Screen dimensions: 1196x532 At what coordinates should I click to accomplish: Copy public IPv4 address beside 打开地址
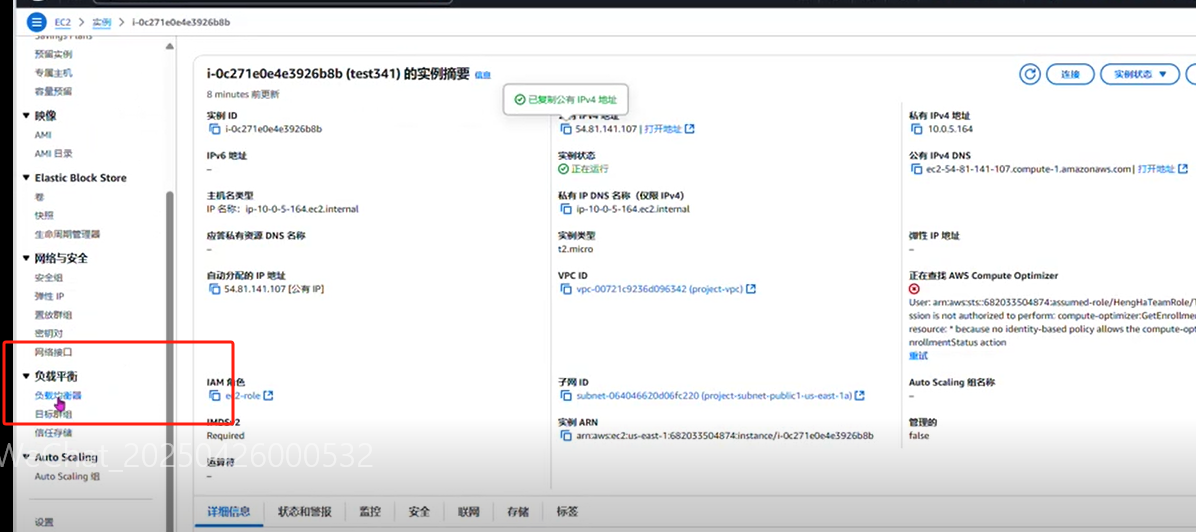(565, 129)
